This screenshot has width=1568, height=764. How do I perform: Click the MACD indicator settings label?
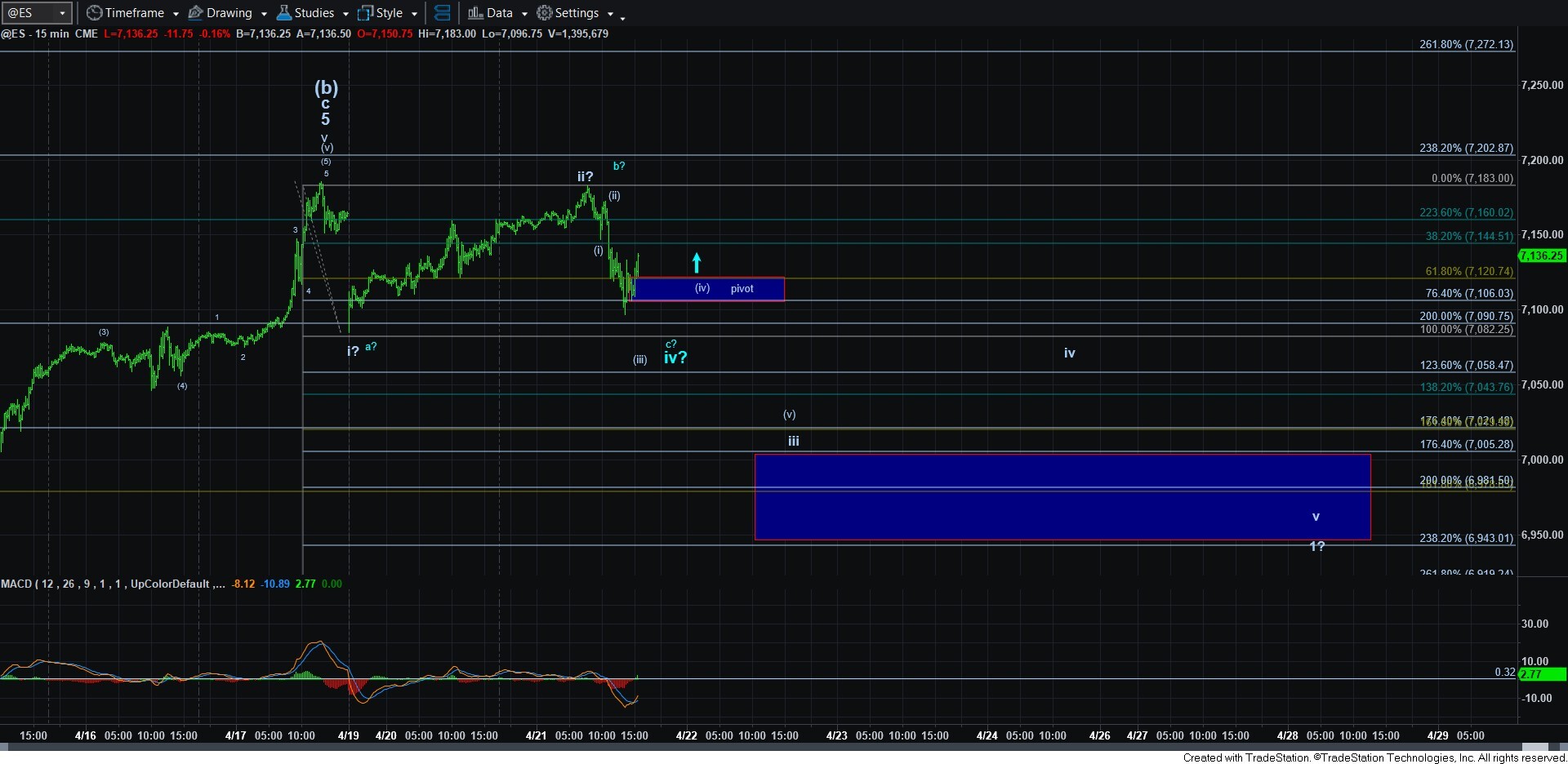tap(113, 584)
